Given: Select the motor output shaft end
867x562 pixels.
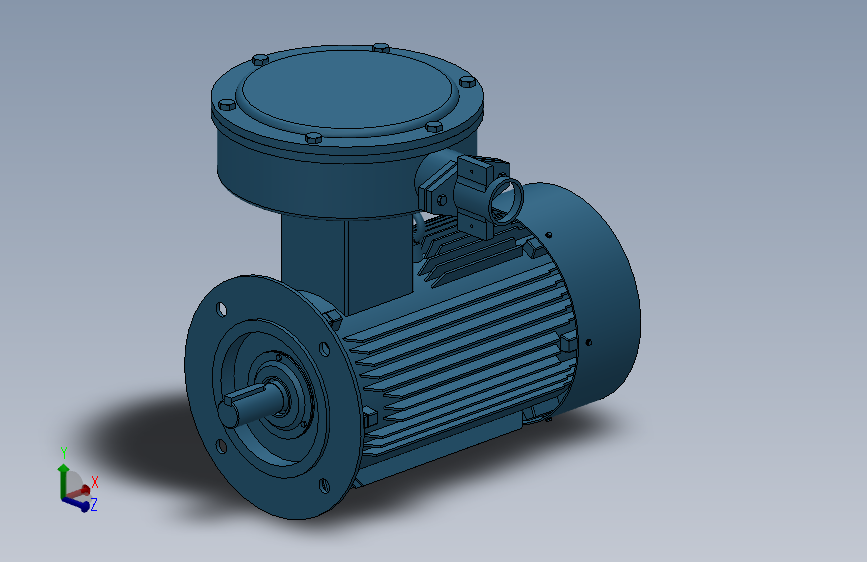Looking at the screenshot, I should 228,412.
